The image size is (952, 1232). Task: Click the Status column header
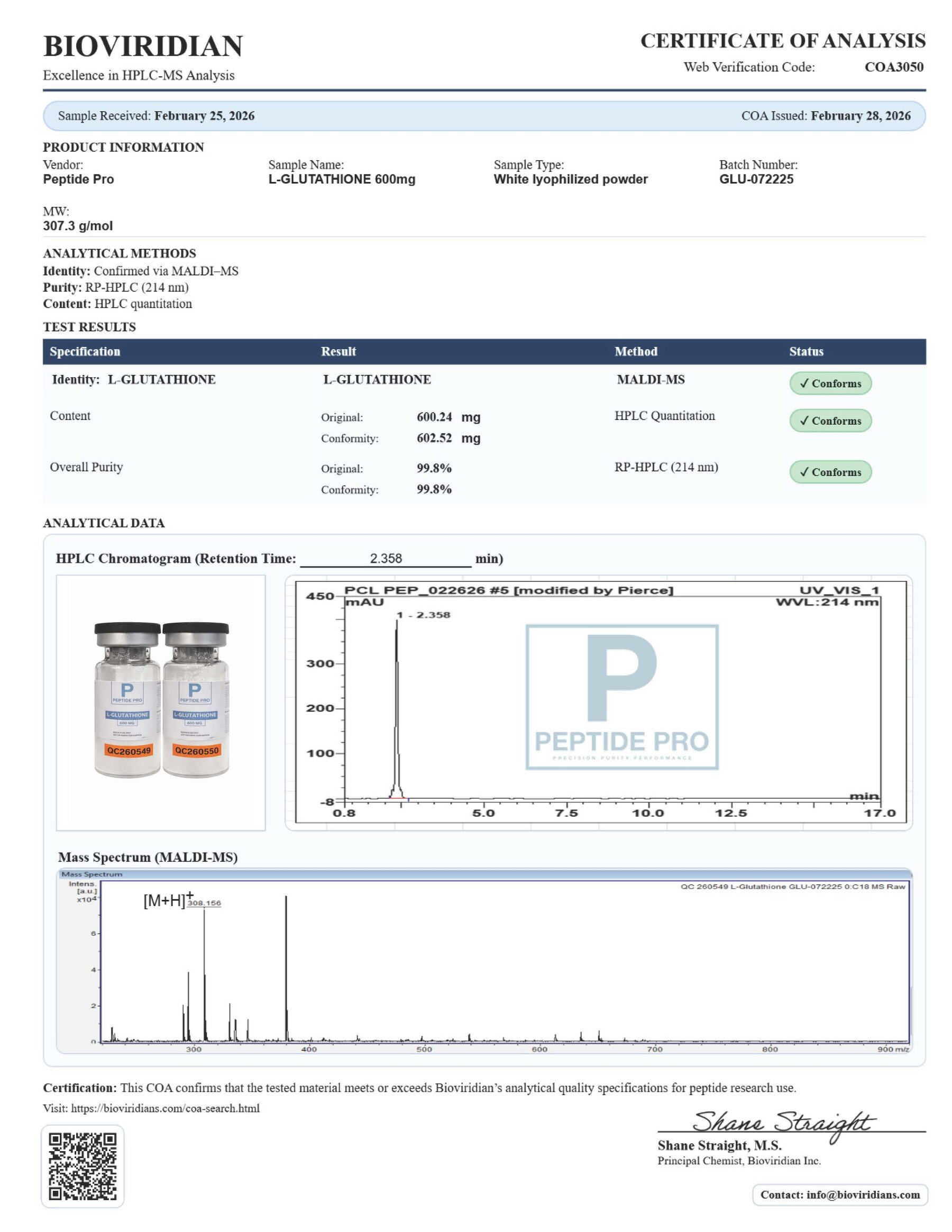pyautogui.click(x=807, y=351)
